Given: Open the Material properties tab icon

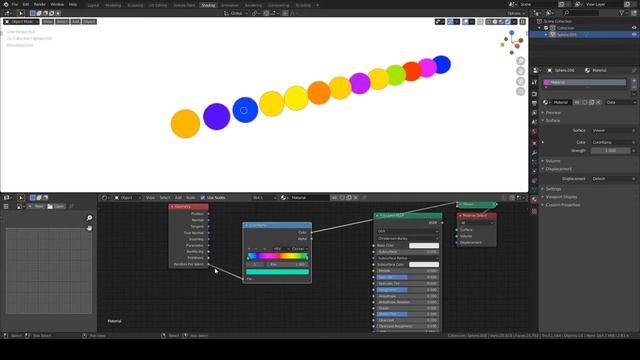Looking at the screenshot, I should point(534,199).
